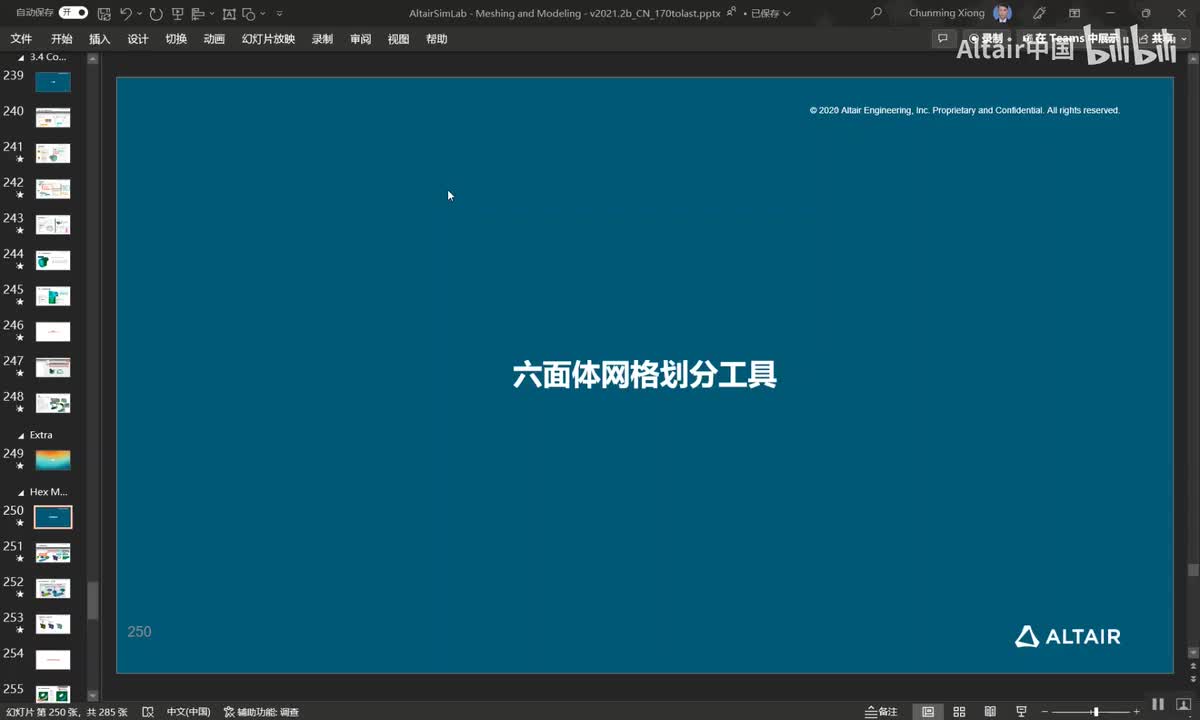The image size is (1200, 720).
Task: Collapse the 'Hex M...' section in slide panel
Action: pos(22,493)
